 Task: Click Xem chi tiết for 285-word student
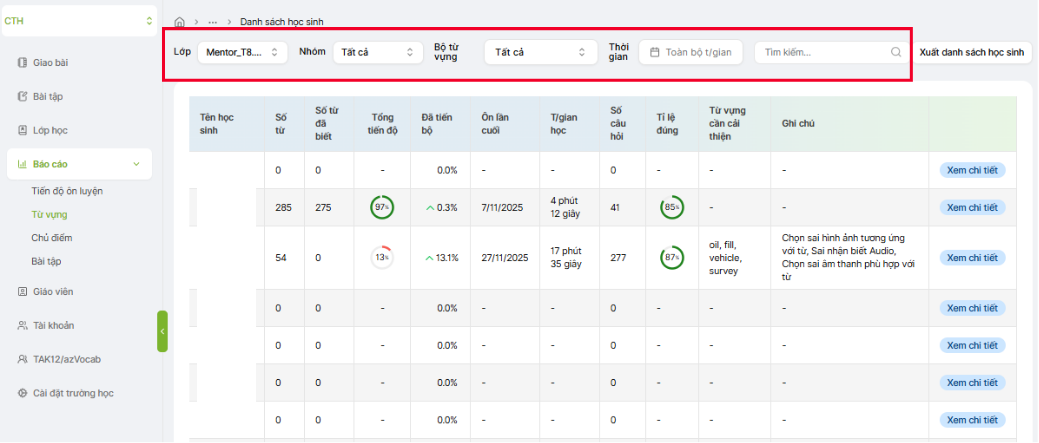point(972,207)
